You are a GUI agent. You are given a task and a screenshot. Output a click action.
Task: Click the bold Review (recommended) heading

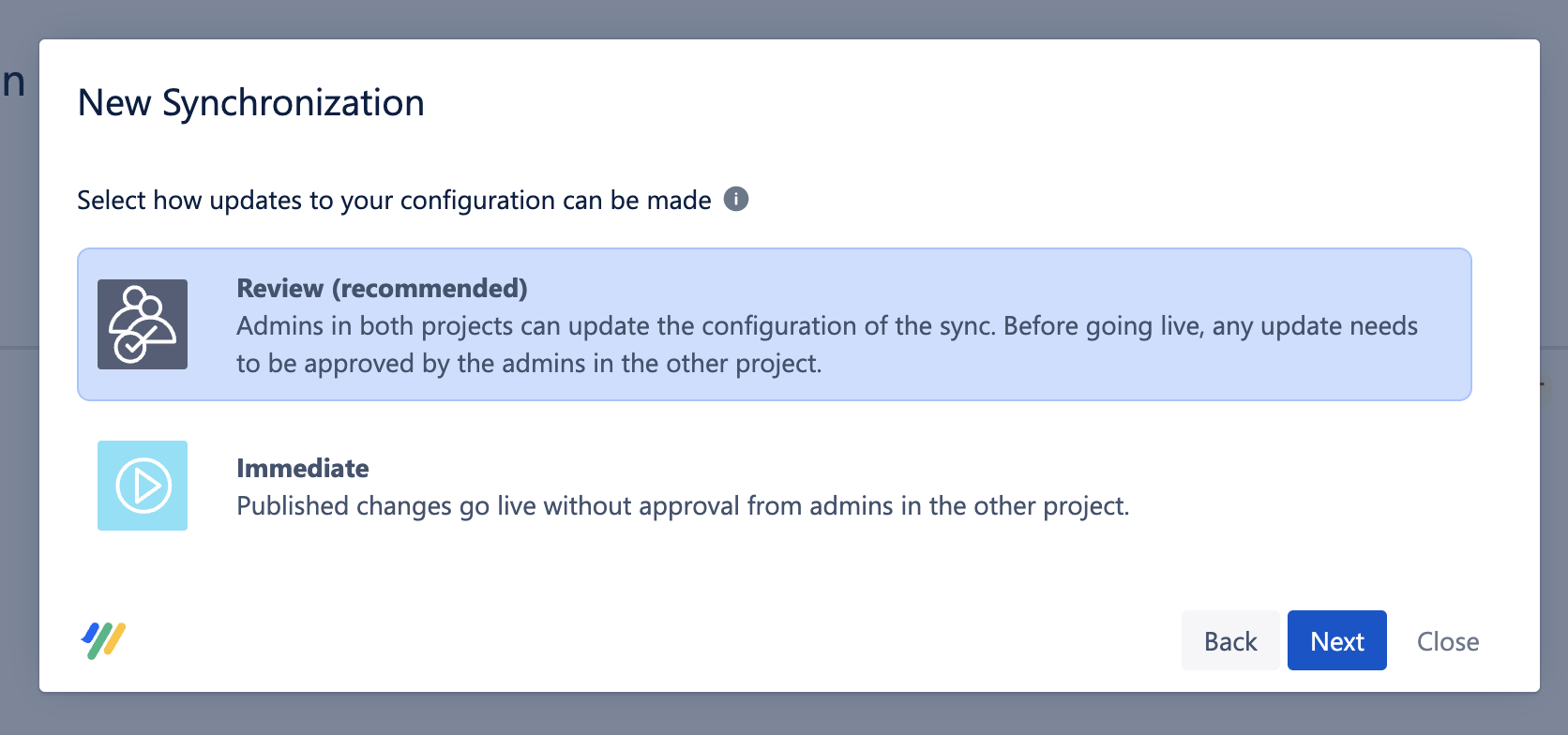pos(383,288)
